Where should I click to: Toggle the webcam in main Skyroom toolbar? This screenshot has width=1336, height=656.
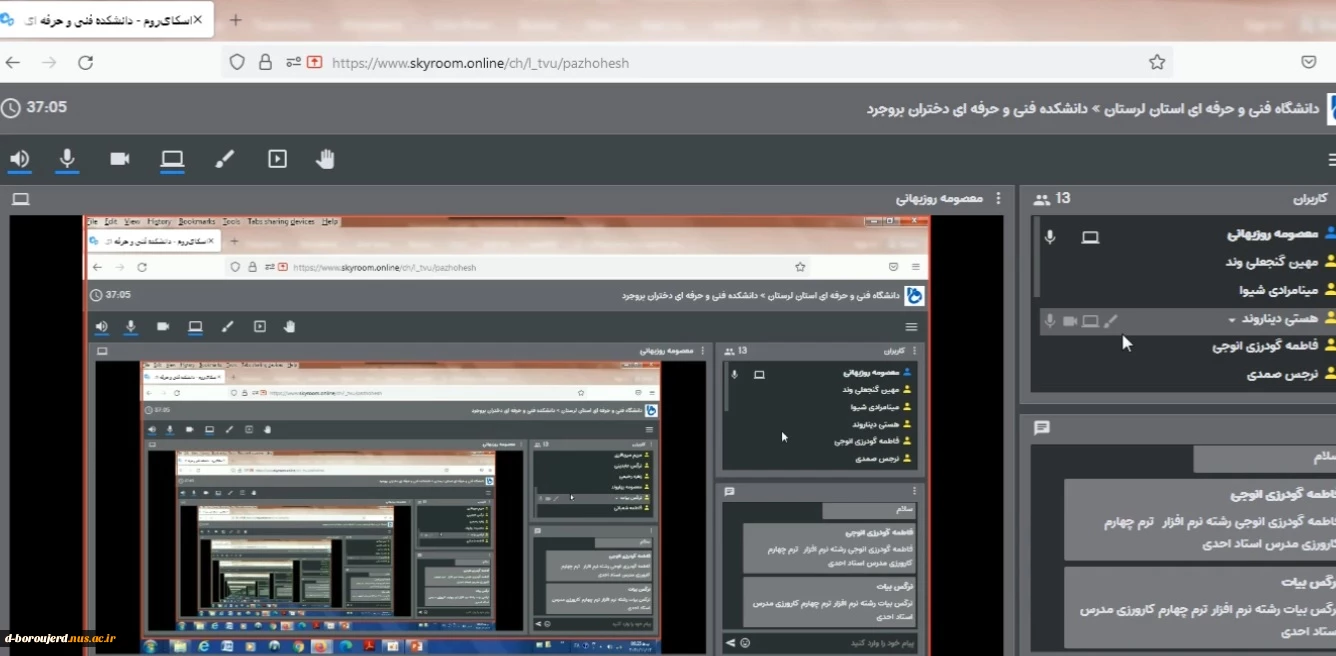pos(120,159)
